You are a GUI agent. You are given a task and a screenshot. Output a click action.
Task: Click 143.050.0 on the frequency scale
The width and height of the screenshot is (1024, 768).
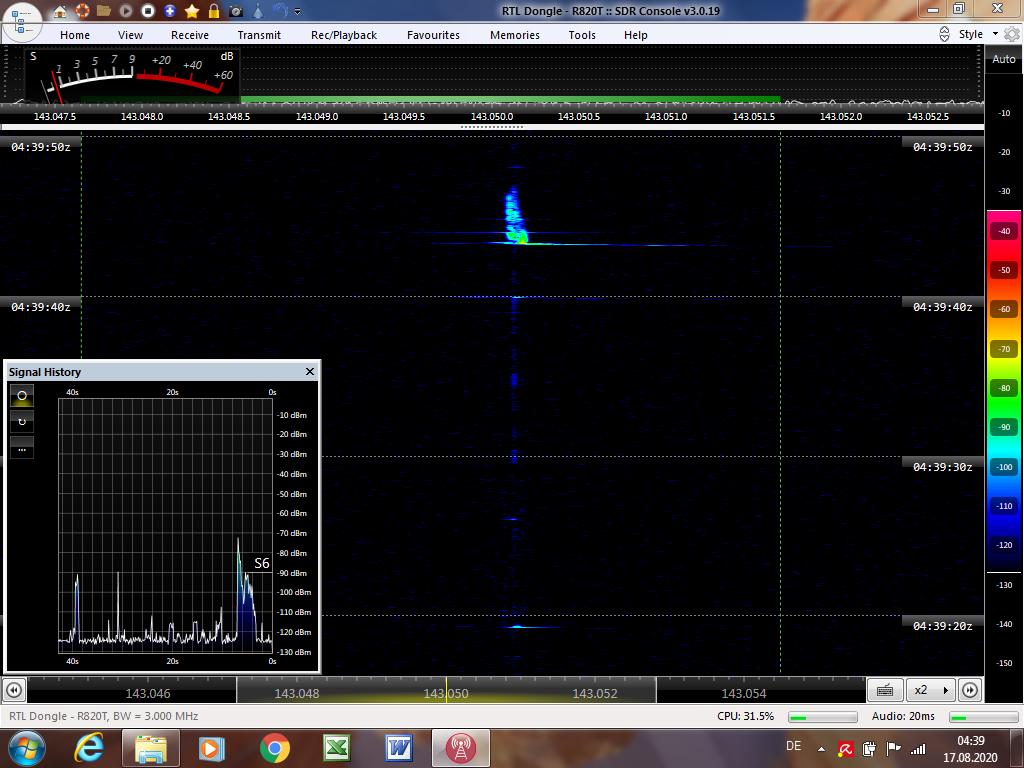pyautogui.click(x=492, y=116)
